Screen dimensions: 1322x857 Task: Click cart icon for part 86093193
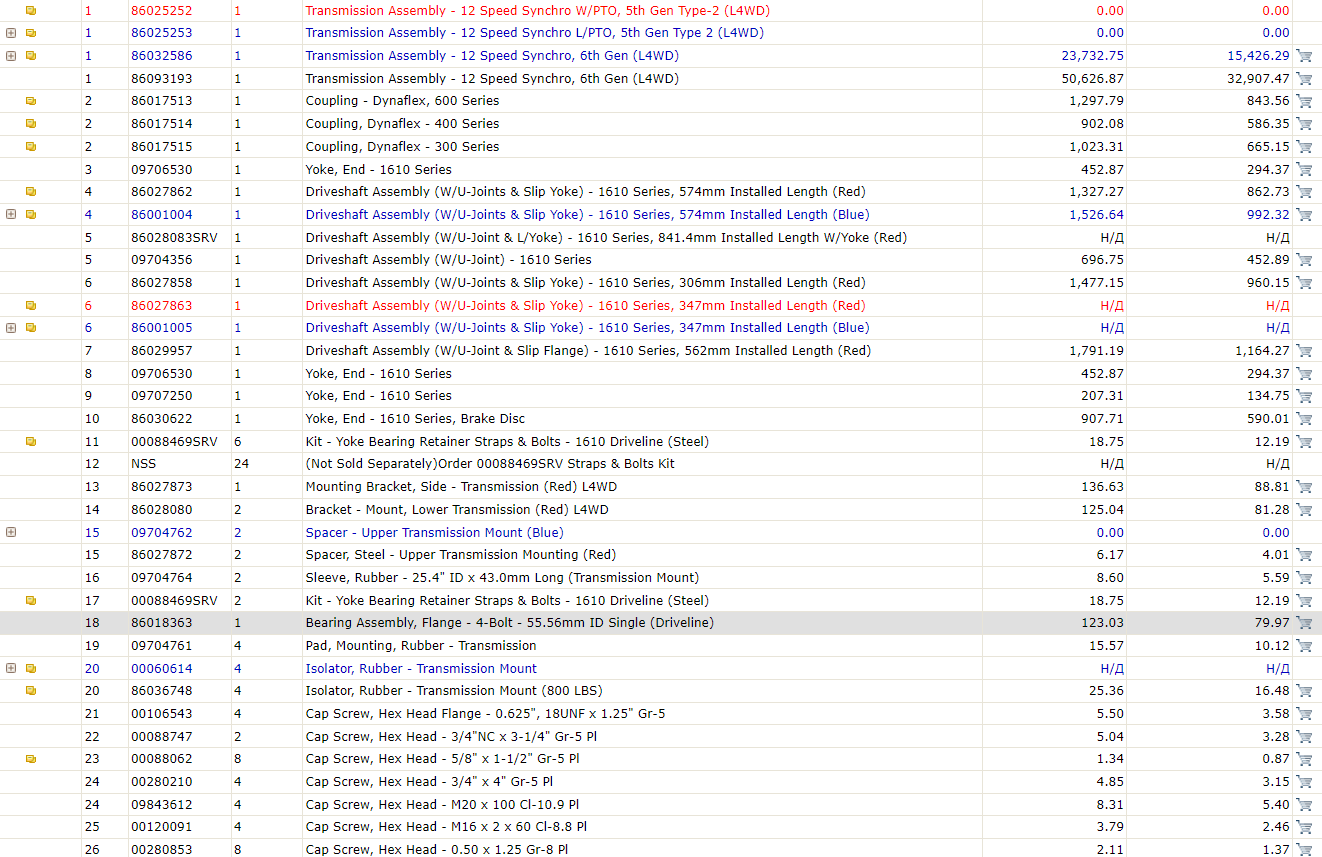[1304, 78]
